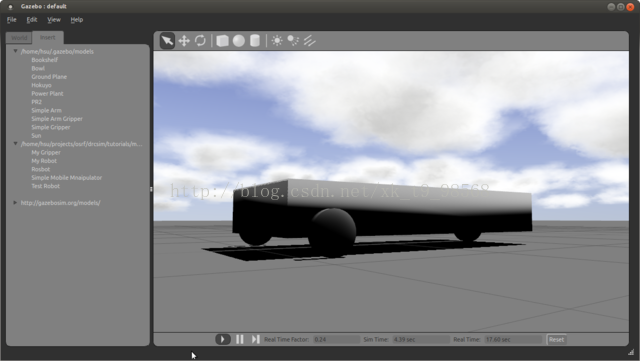Add a spot light
Screen dimensions: 640x361
click(293, 40)
